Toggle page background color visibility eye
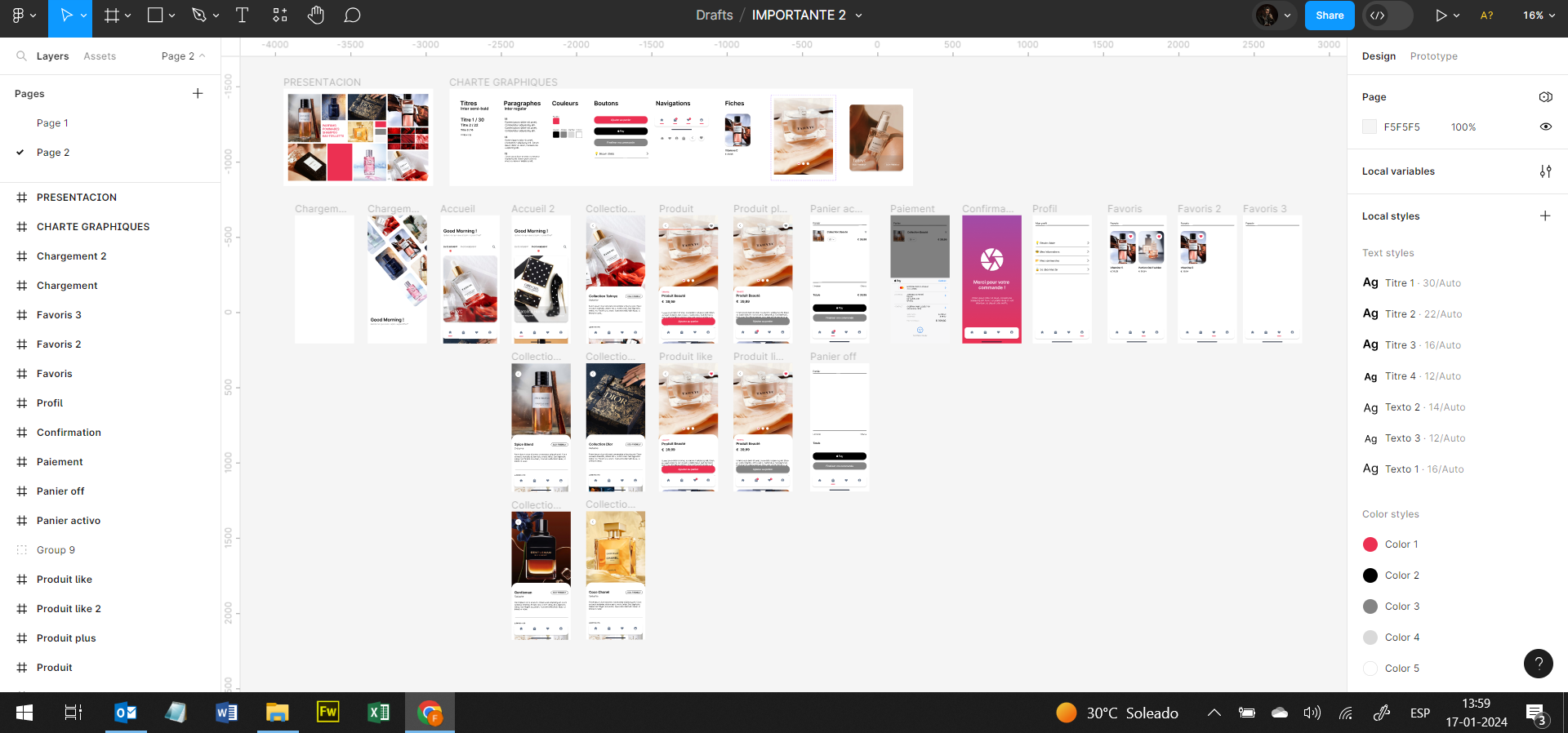1568x733 pixels. (x=1545, y=127)
